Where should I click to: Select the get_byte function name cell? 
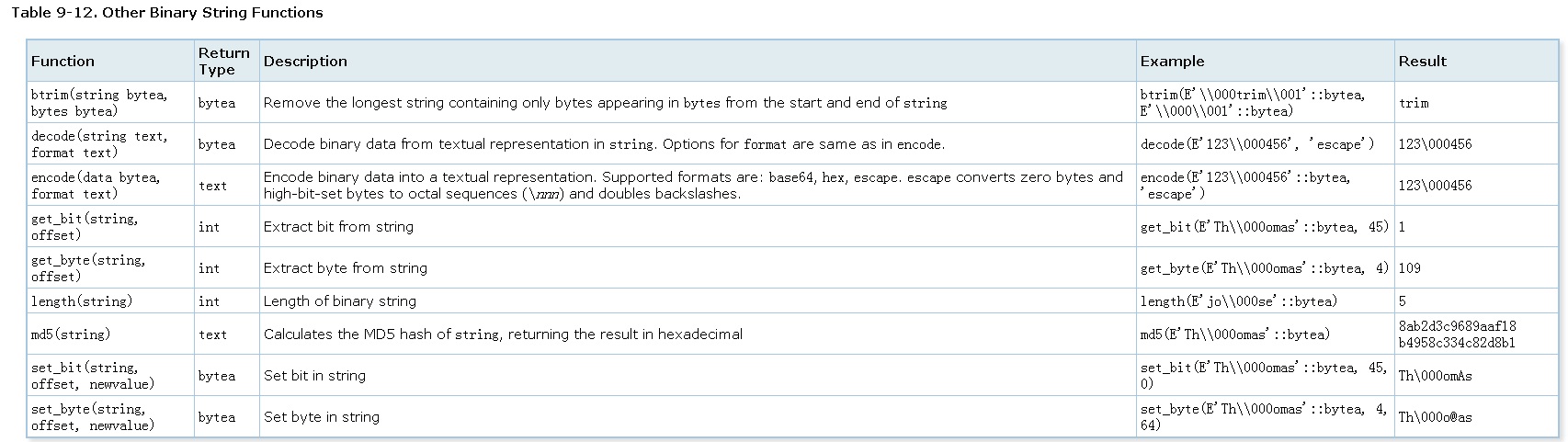pyautogui.click(x=88, y=268)
